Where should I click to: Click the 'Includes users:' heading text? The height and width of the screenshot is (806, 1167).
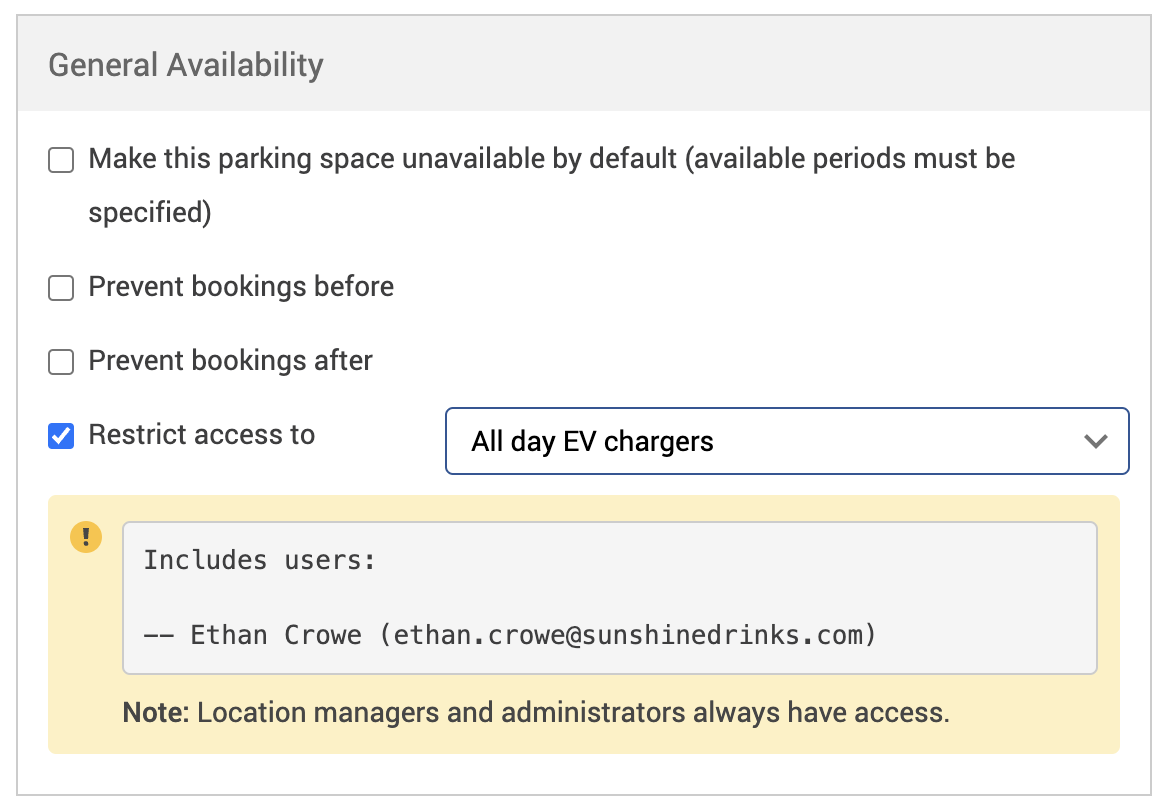259,560
